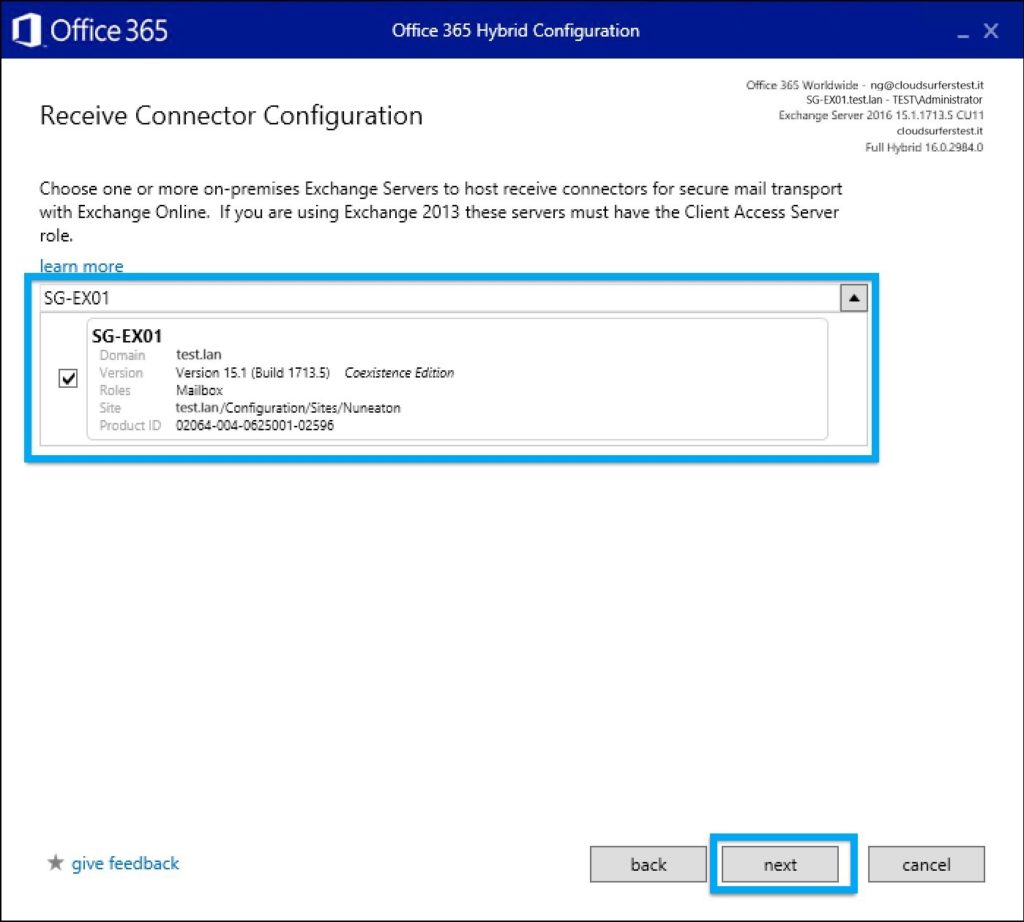This screenshot has height=922, width=1024.
Task: Go back to the previous step
Action: pos(648,865)
